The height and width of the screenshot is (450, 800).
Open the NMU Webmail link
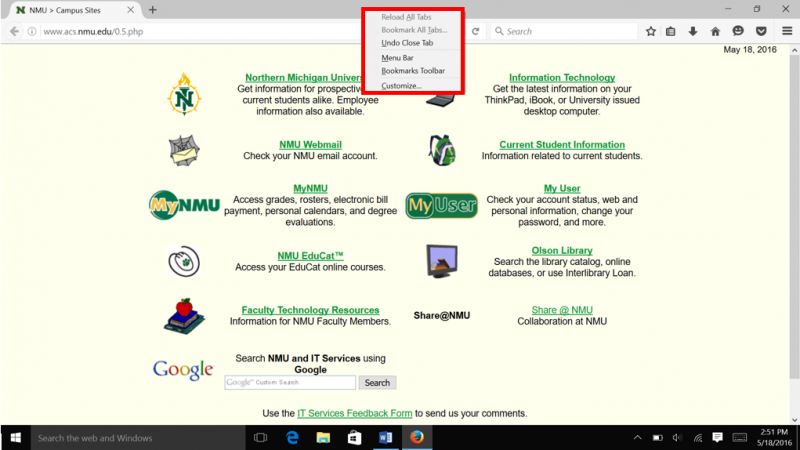(x=310, y=144)
